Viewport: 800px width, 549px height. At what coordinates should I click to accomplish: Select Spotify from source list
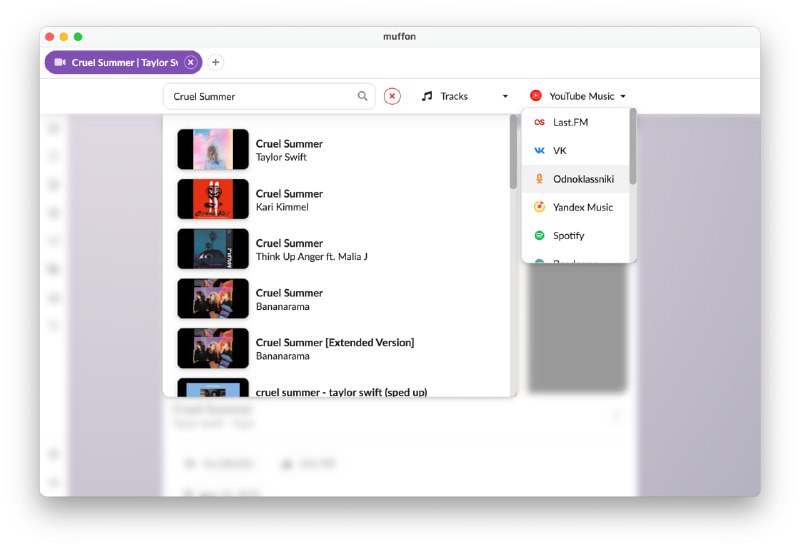576,236
